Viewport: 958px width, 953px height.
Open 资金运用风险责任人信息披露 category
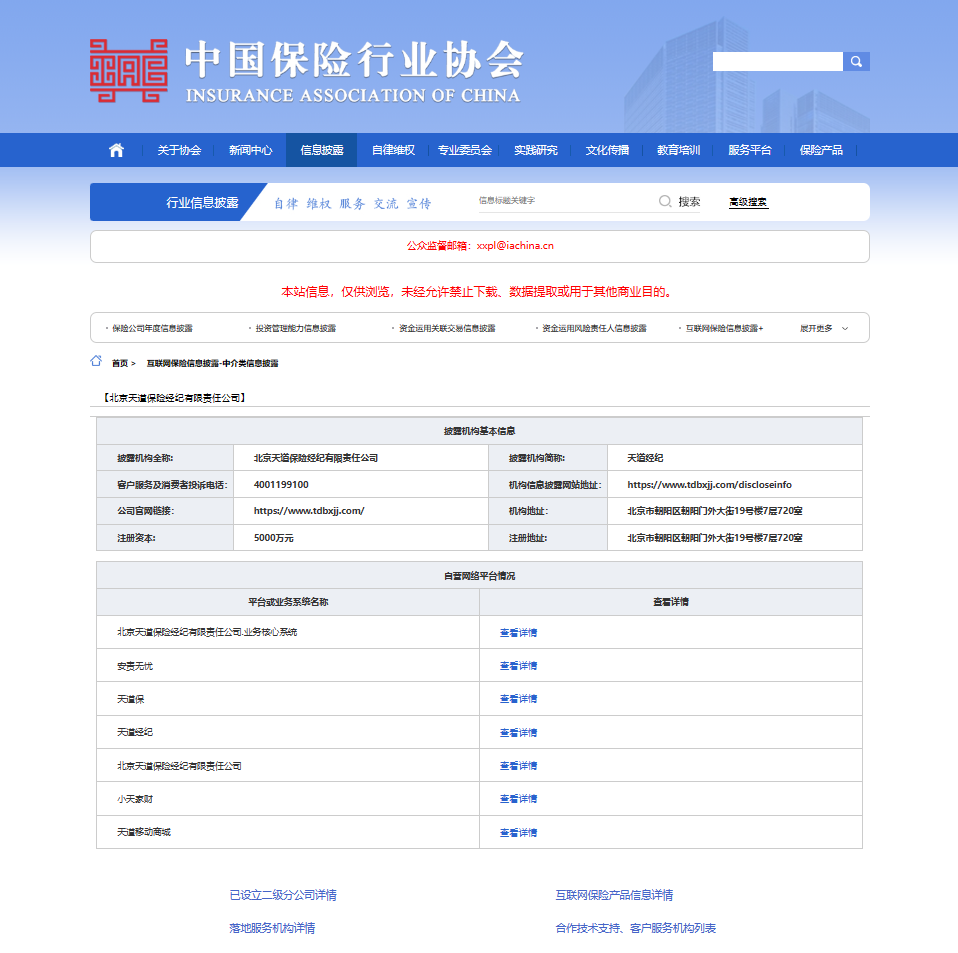pos(594,329)
